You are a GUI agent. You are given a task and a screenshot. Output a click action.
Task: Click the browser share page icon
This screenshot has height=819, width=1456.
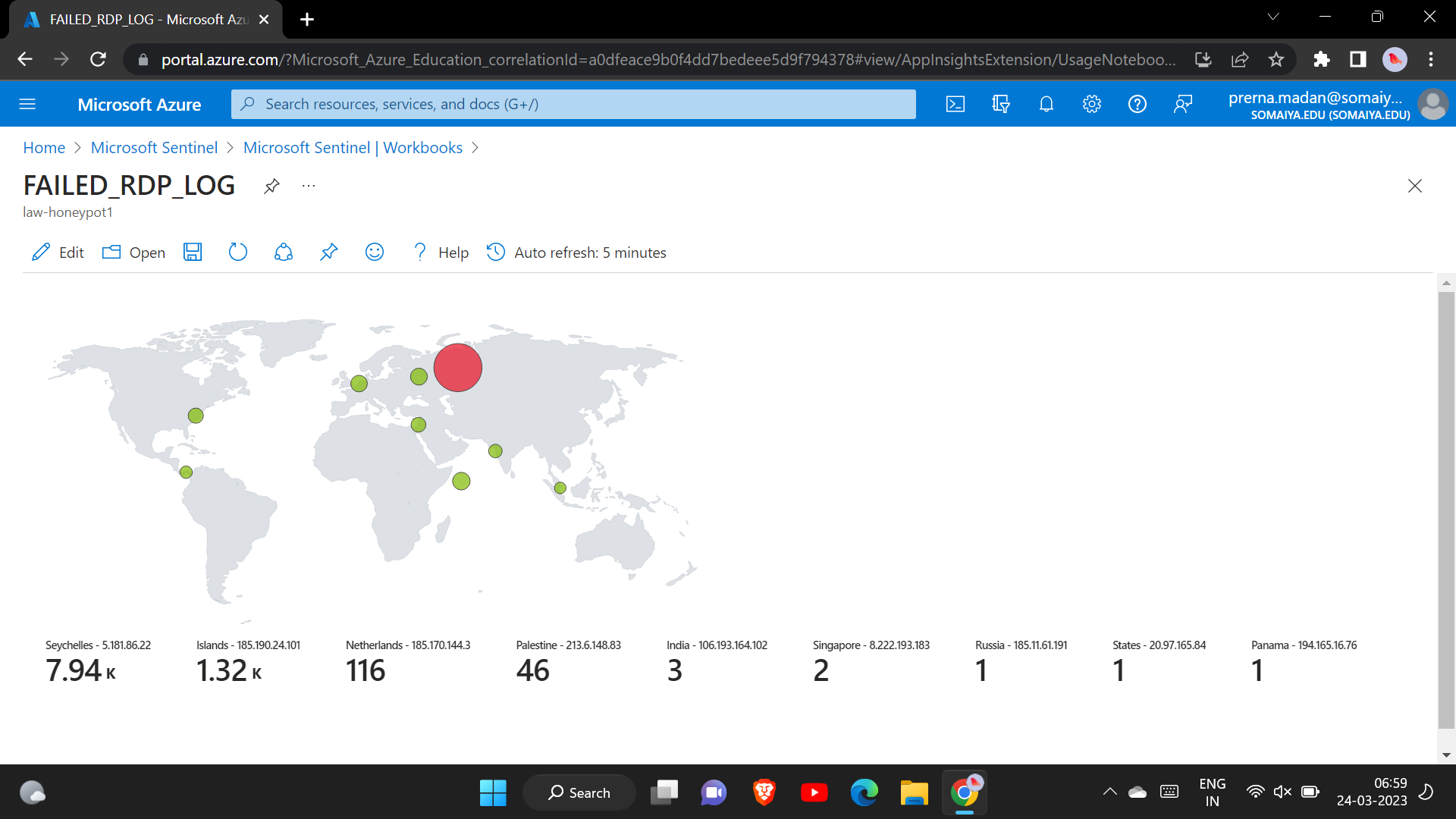[x=1240, y=59]
